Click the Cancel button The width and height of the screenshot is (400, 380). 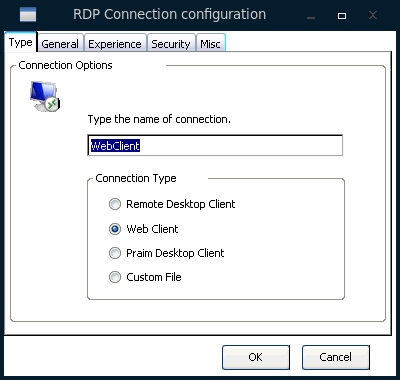(x=336, y=357)
